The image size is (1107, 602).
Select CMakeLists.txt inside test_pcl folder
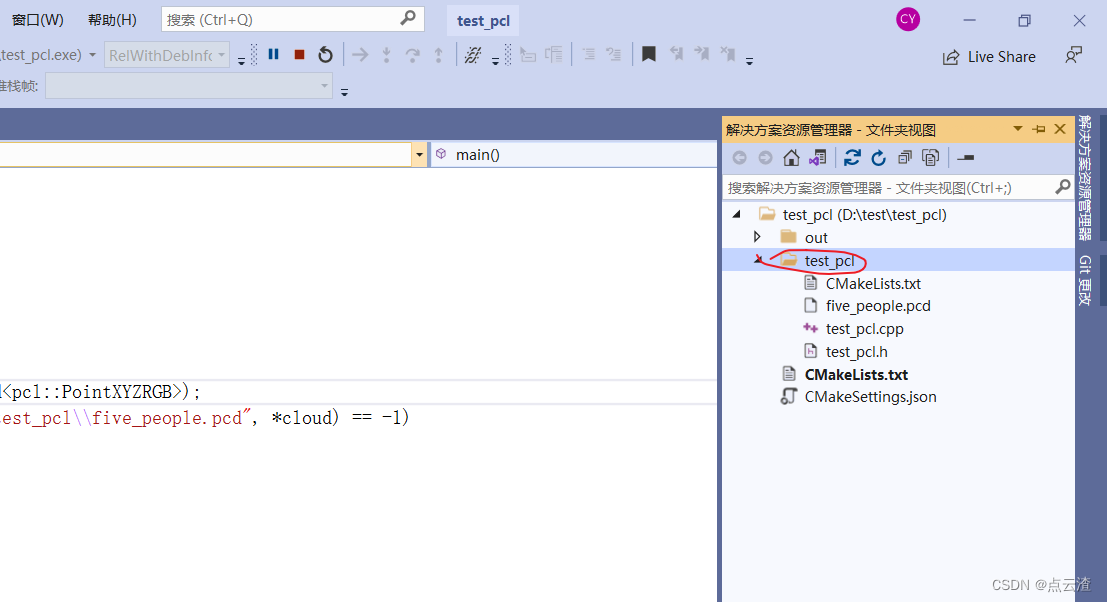[x=873, y=284]
